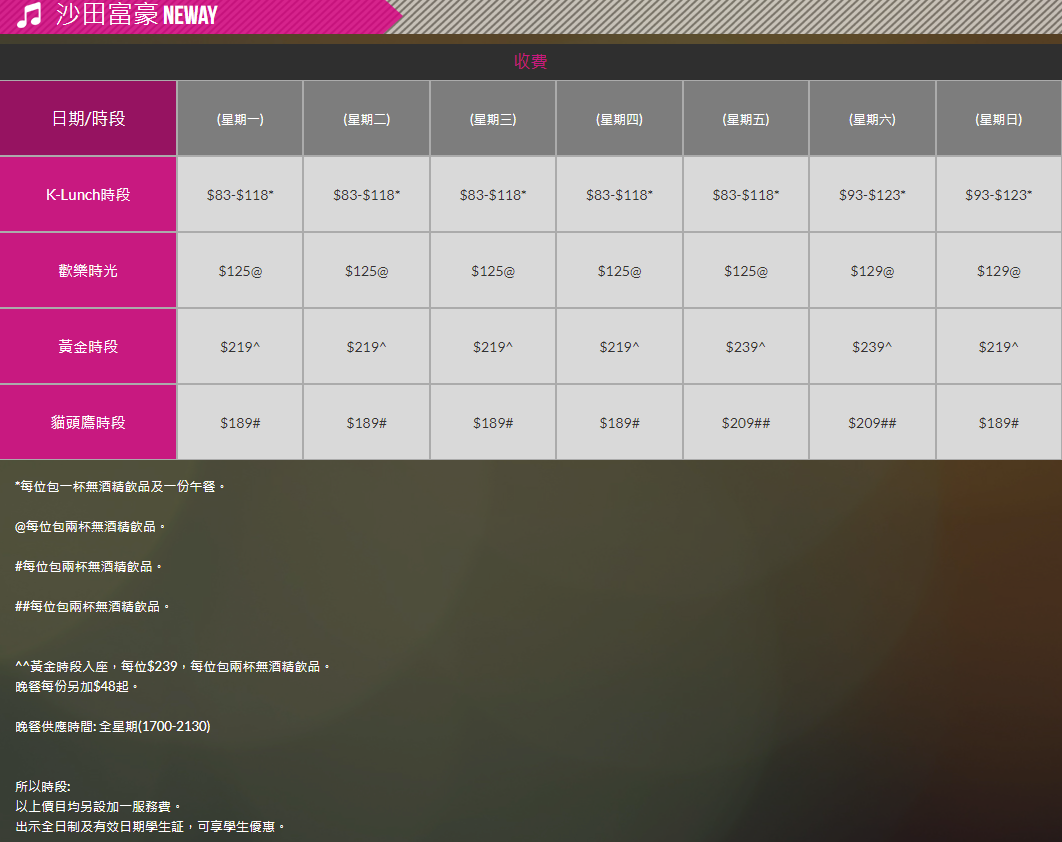Click the (星期日) column header
1062x842 pixels.
(x=998, y=119)
